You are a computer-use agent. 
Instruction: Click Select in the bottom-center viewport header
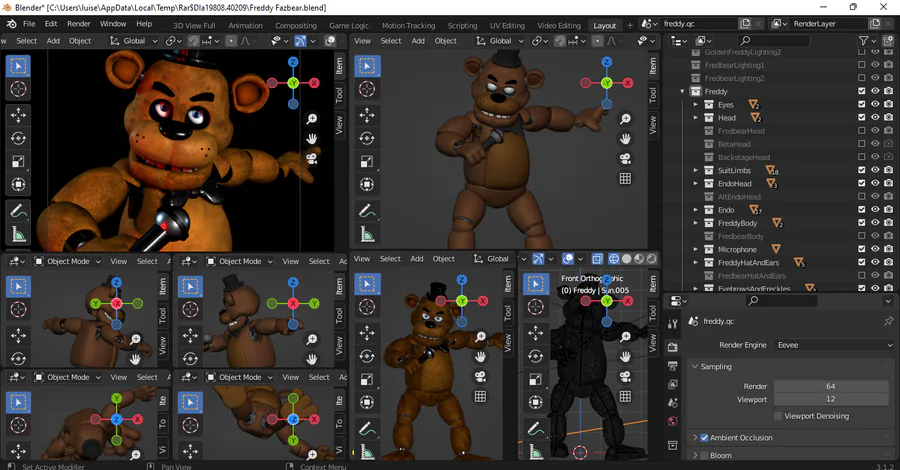[390, 259]
